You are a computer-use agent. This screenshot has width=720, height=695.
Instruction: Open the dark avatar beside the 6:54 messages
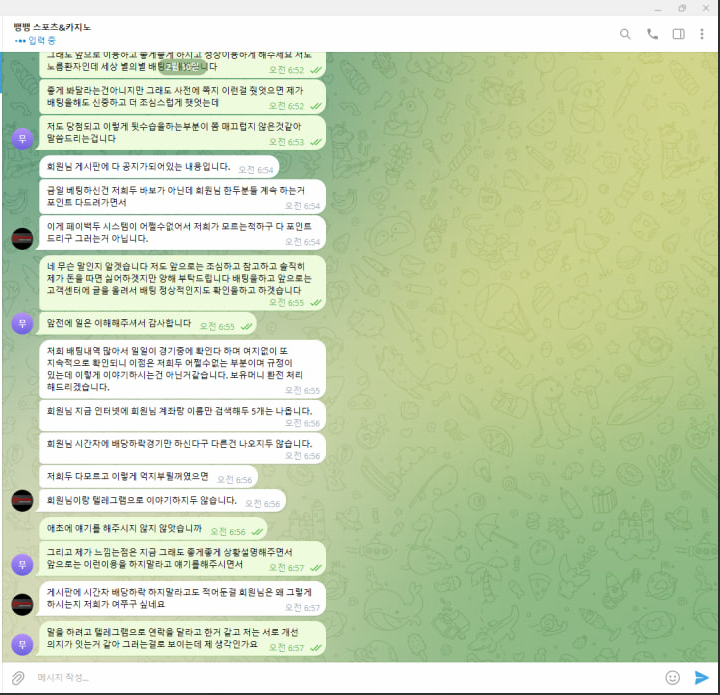(22, 239)
